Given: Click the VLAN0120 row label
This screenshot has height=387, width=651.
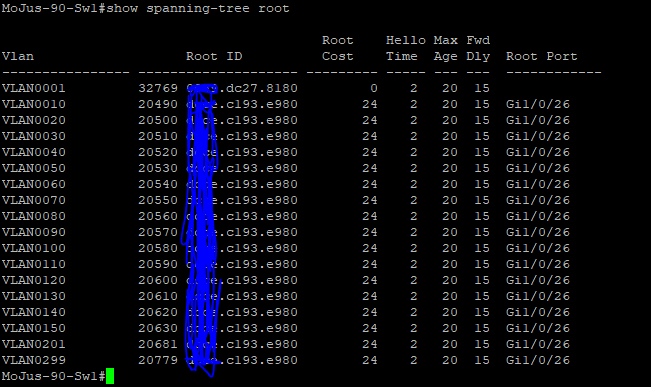Looking at the screenshot, I should pyautogui.click(x=34, y=280).
